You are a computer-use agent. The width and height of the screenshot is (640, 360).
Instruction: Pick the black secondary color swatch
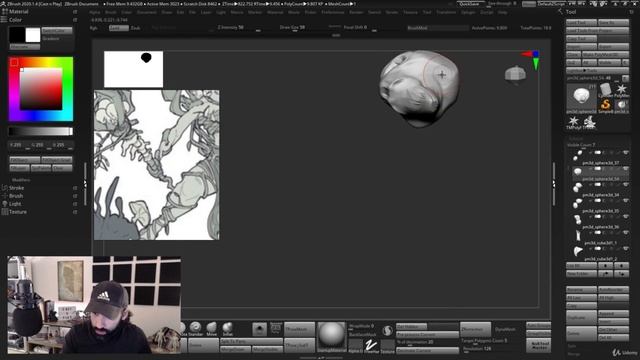point(17,35)
